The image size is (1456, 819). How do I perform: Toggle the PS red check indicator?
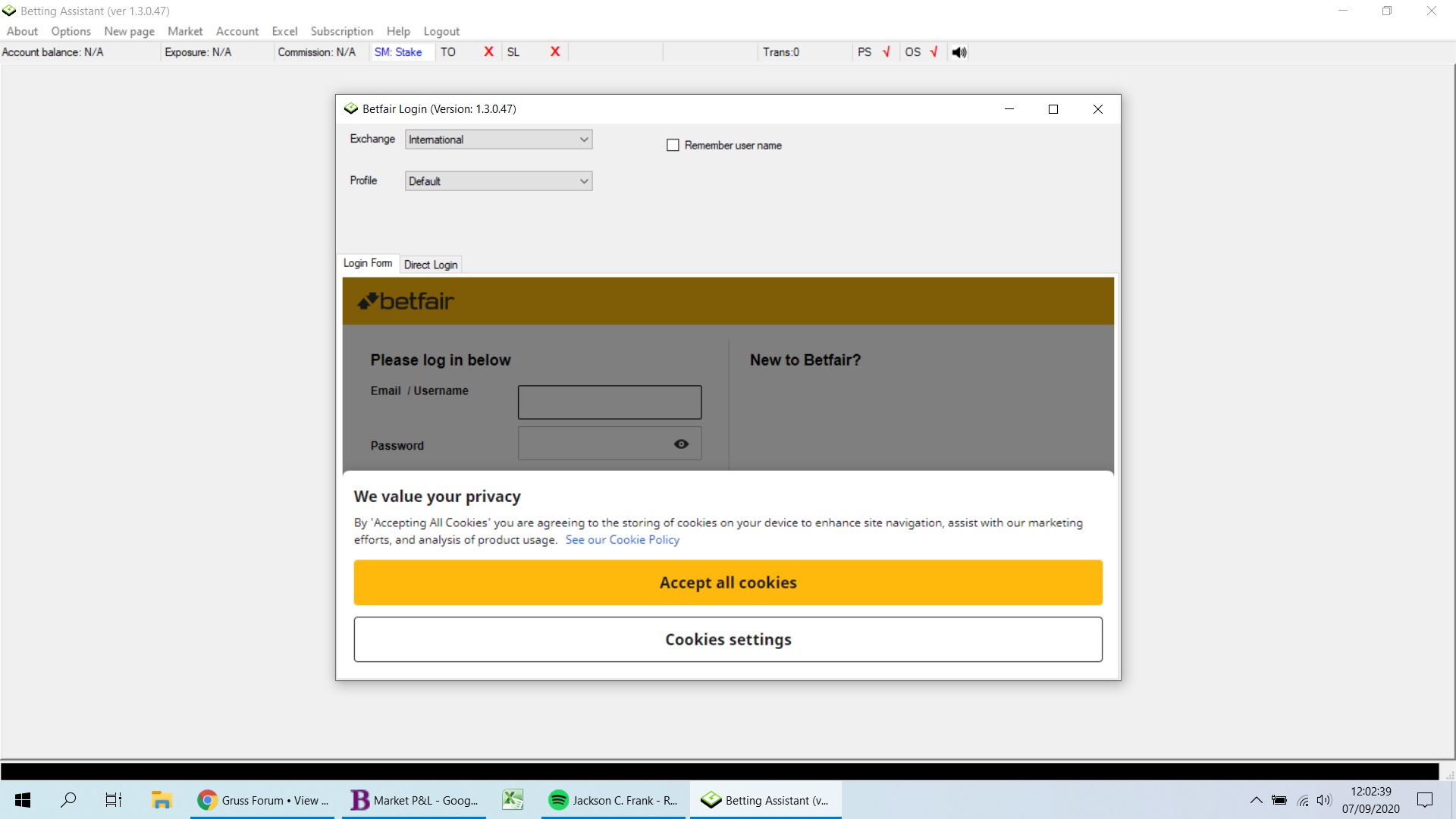[886, 52]
